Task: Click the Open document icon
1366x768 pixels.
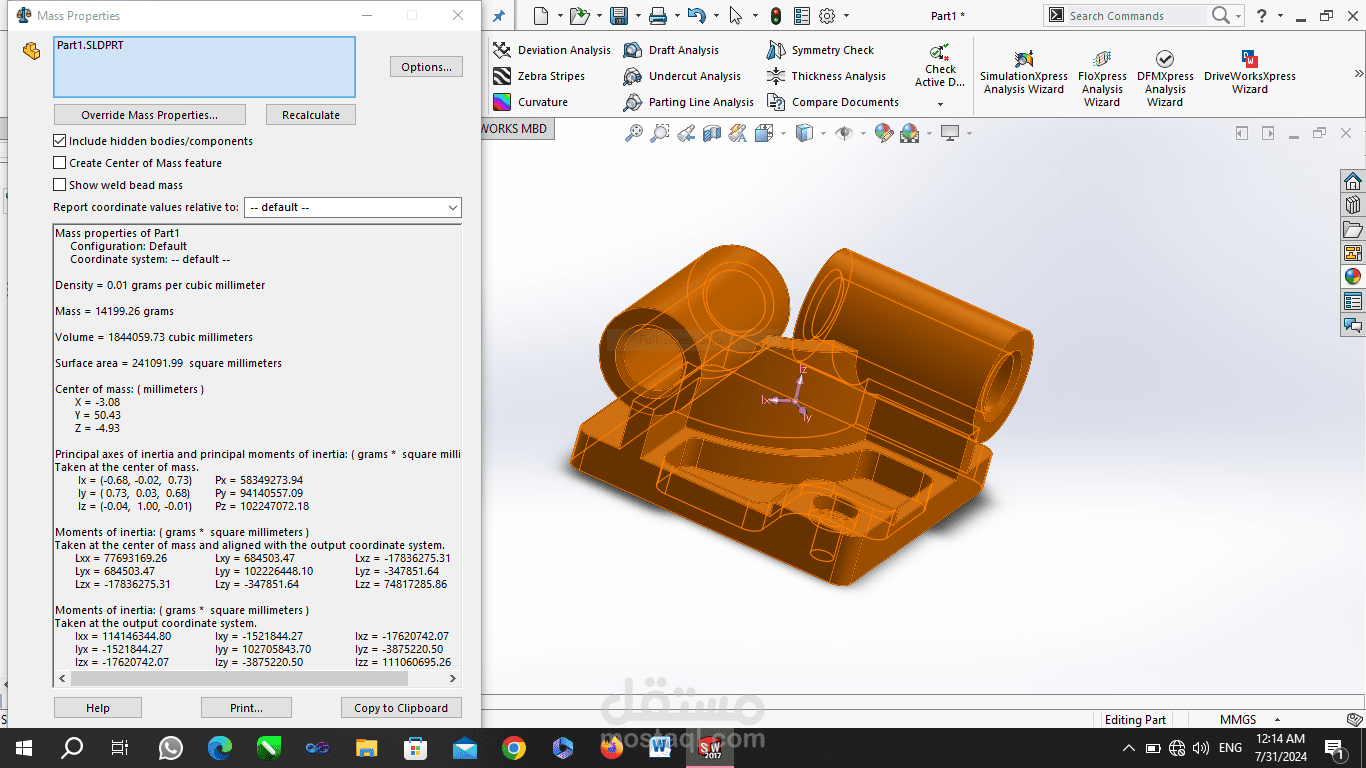Action: point(579,16)
